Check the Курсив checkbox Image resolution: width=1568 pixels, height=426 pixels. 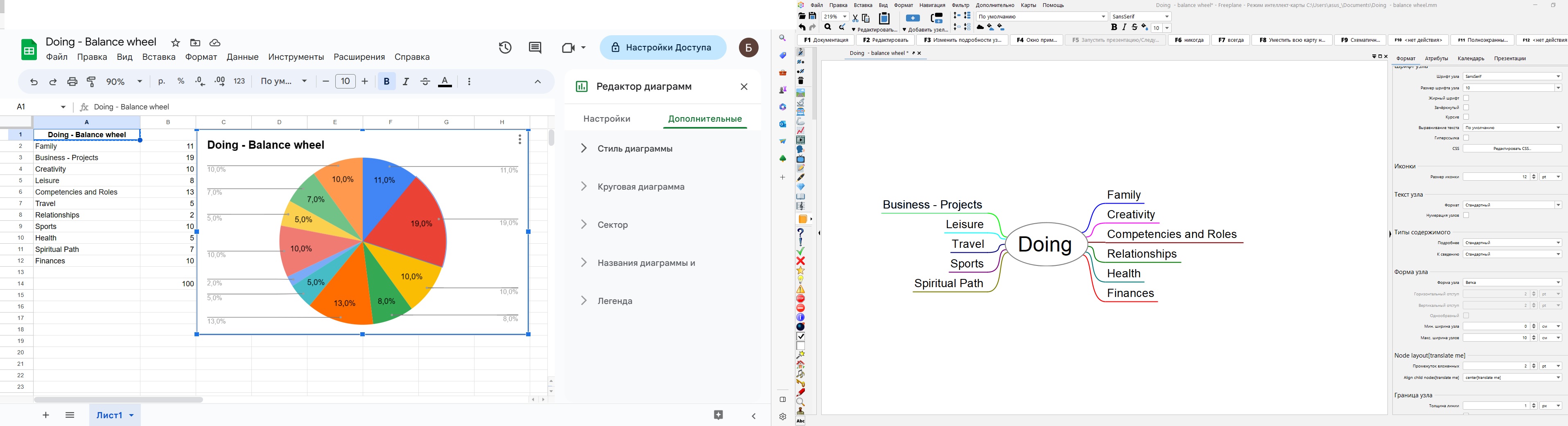tap(1466, 117)
